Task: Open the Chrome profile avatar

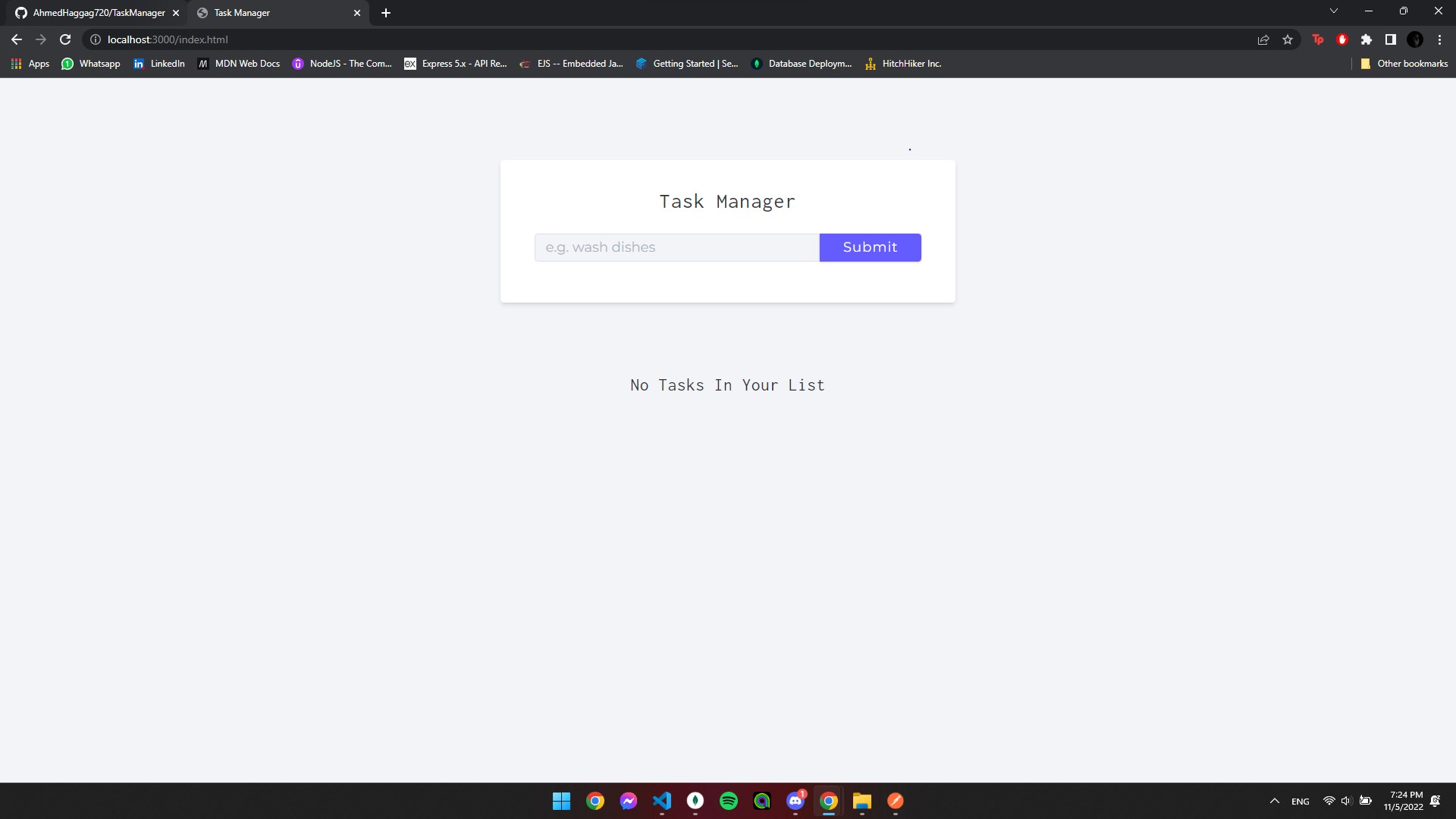Action: [1415, 39]
